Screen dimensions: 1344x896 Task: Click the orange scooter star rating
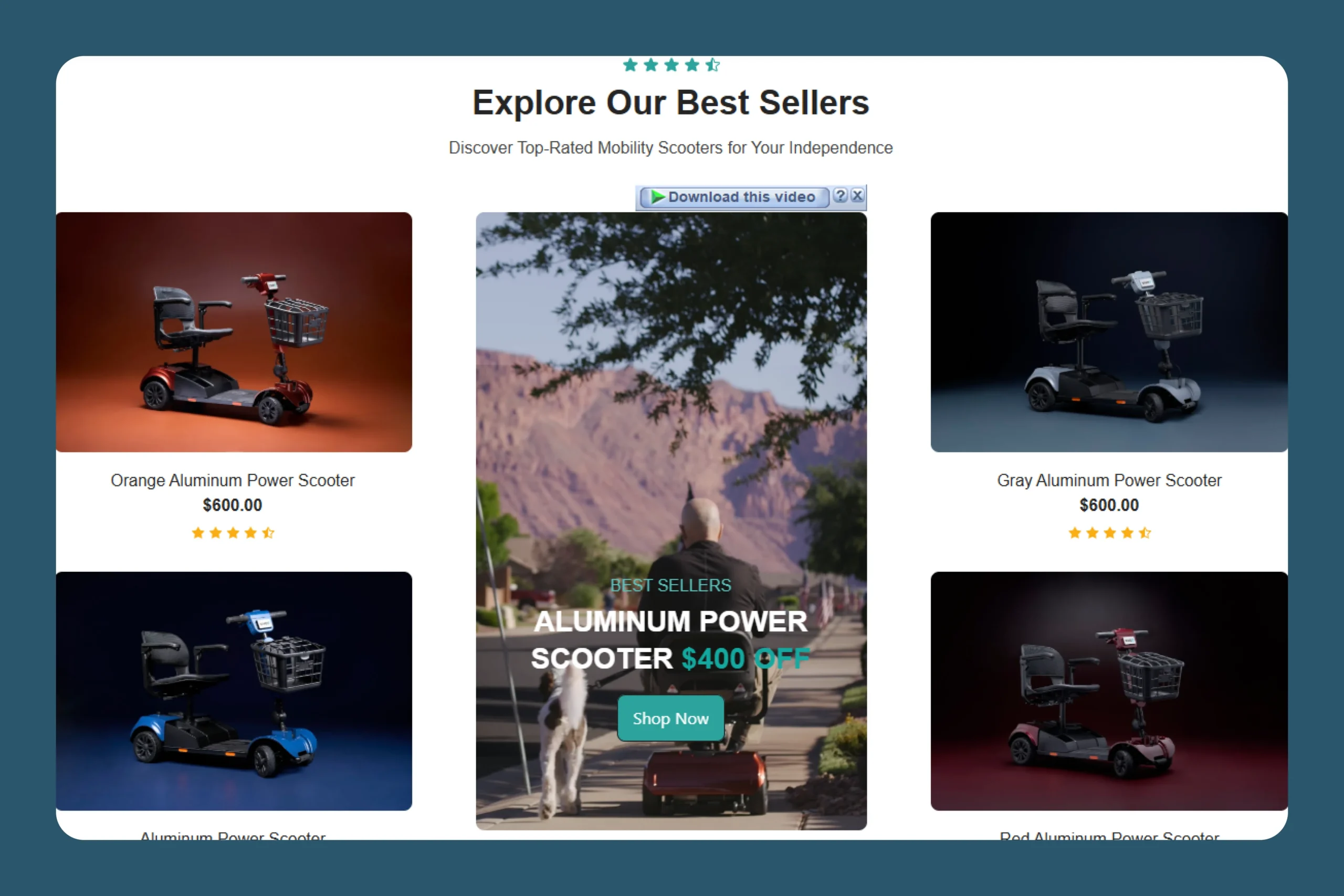click(233, 533)
